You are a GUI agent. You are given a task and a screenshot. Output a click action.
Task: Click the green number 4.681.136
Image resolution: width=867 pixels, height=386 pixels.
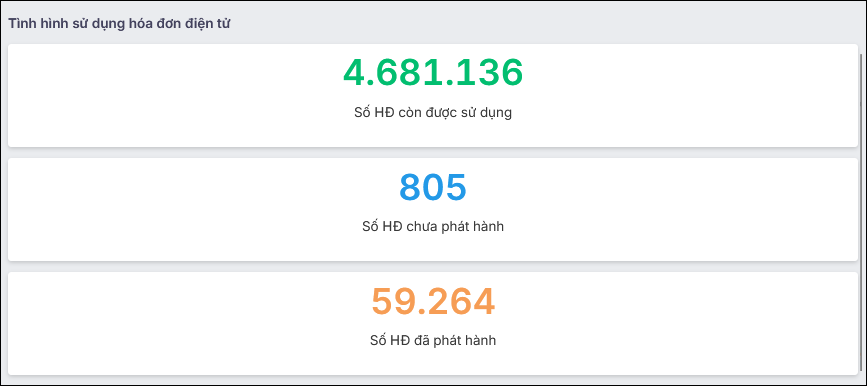point(433,72)
